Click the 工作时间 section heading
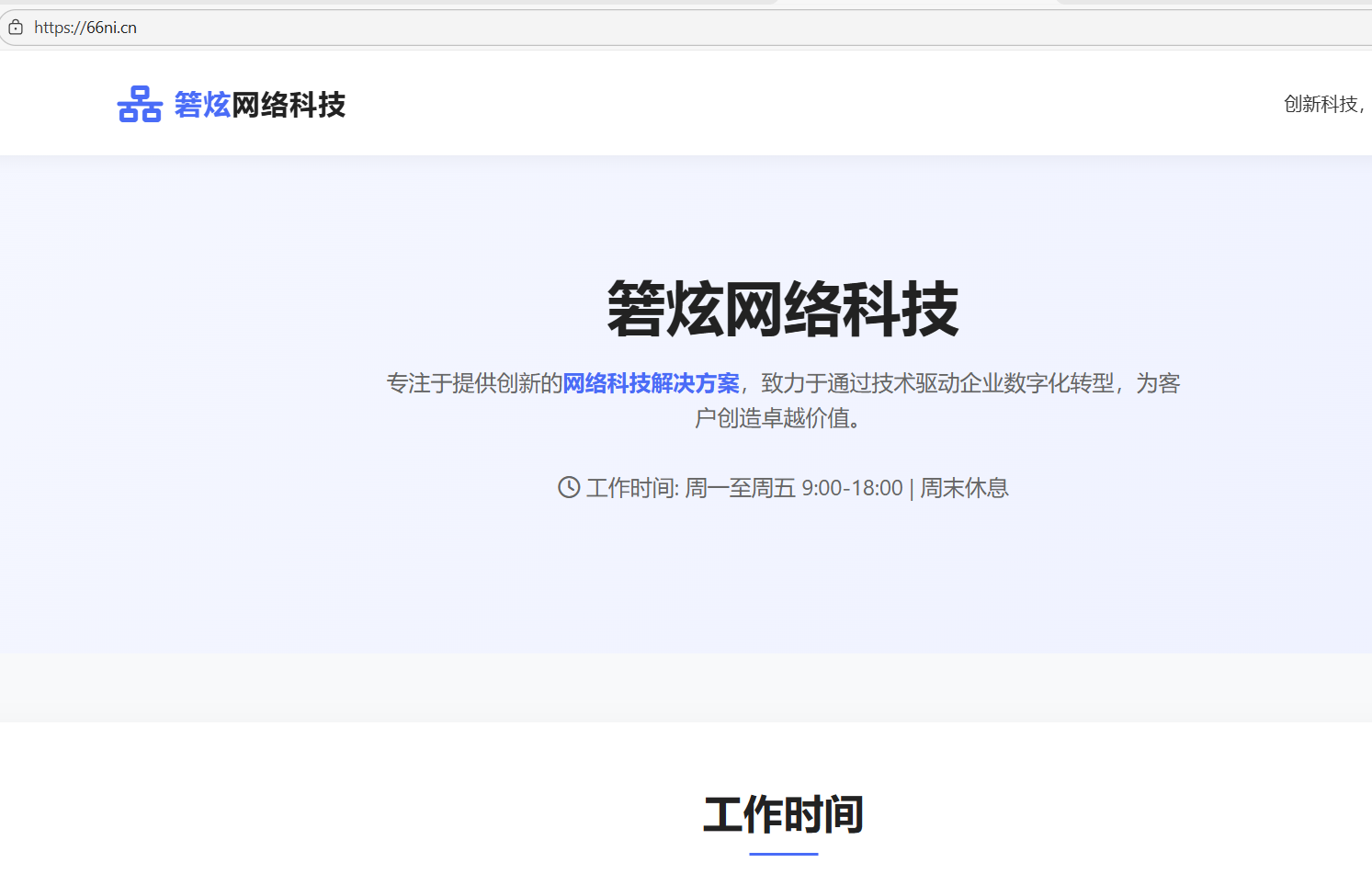Viewport: 1372px width, 874px height. [783, 814]
